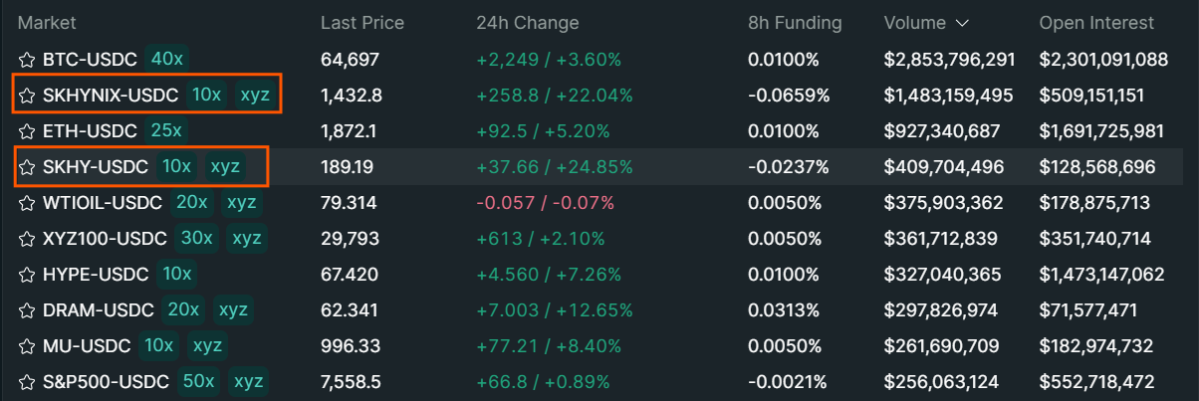Sort table by 24h Change column

[x=527, y=23]
